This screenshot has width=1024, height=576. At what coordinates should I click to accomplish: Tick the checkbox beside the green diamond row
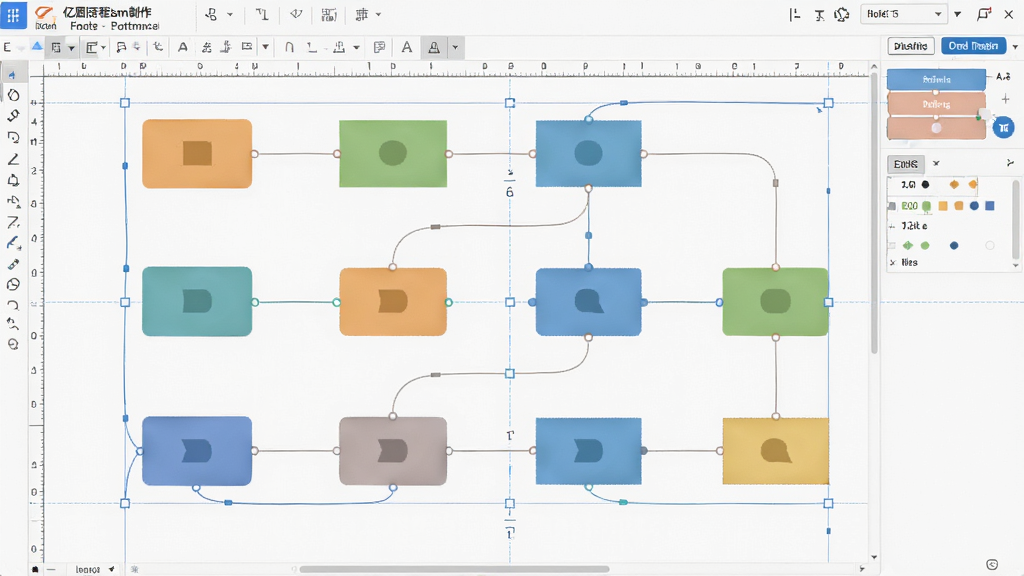(x=892, y=246)
